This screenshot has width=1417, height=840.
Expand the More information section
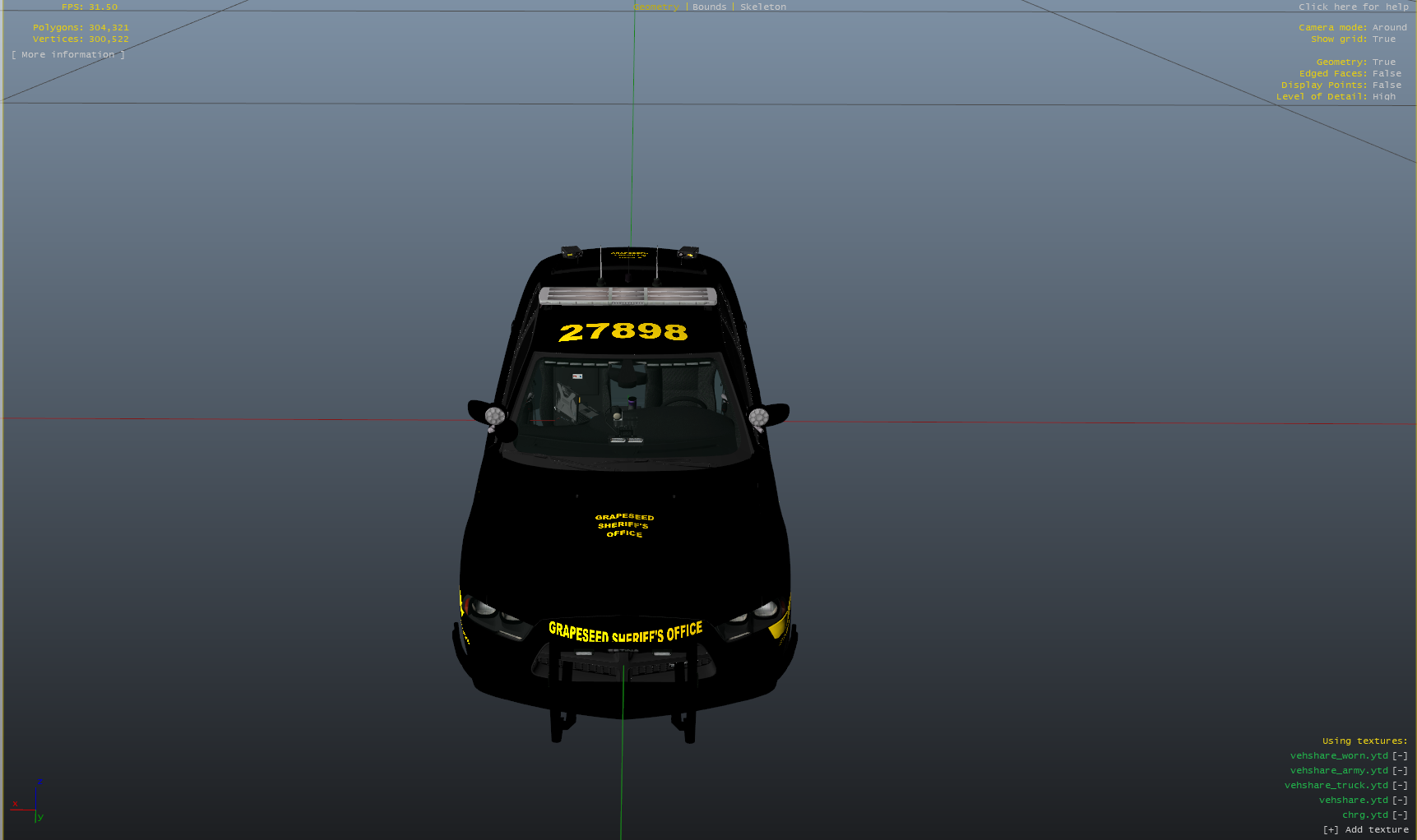click(x=68, y=55)
